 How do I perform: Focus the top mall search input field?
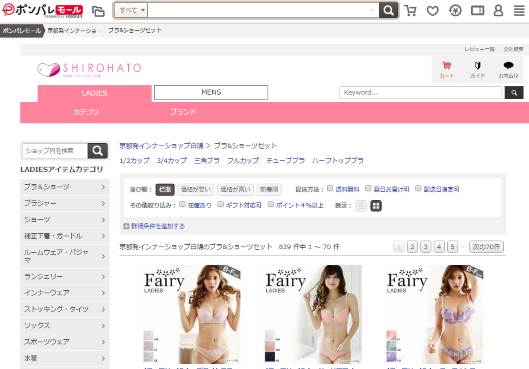coord(263,10)
